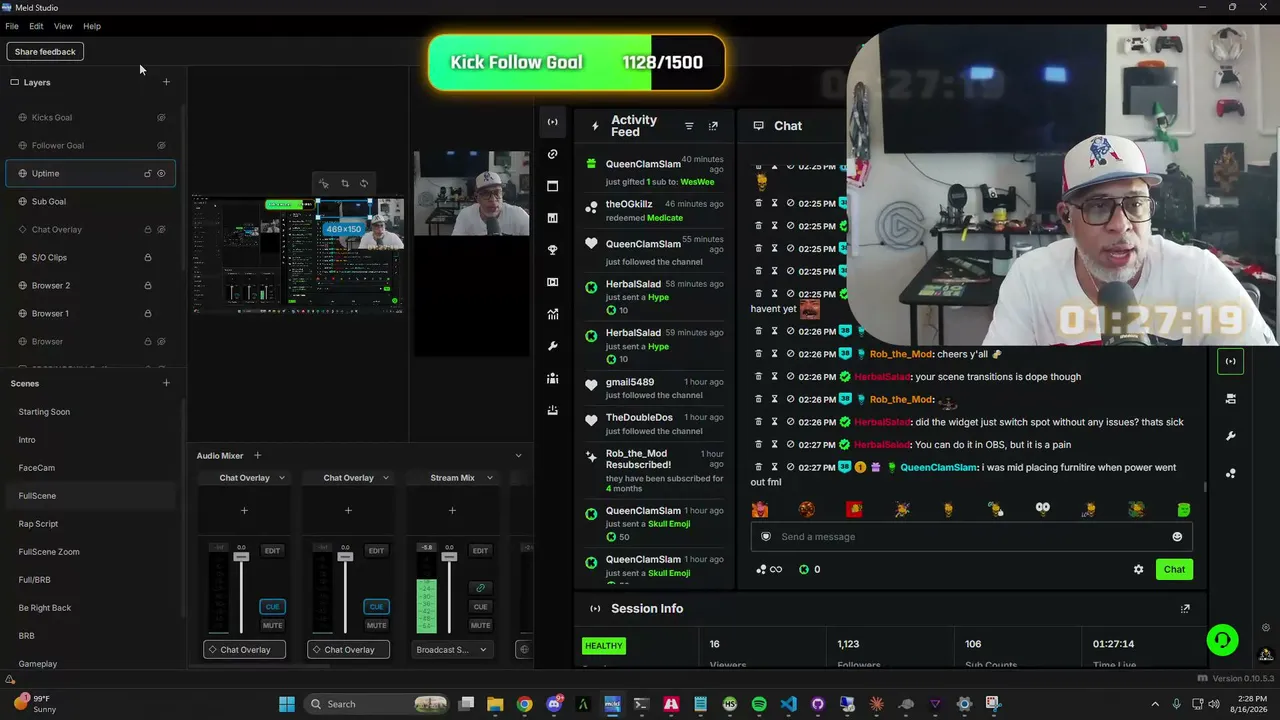
Task: Open the green headset support bubble
Action: click(1222, 640)
